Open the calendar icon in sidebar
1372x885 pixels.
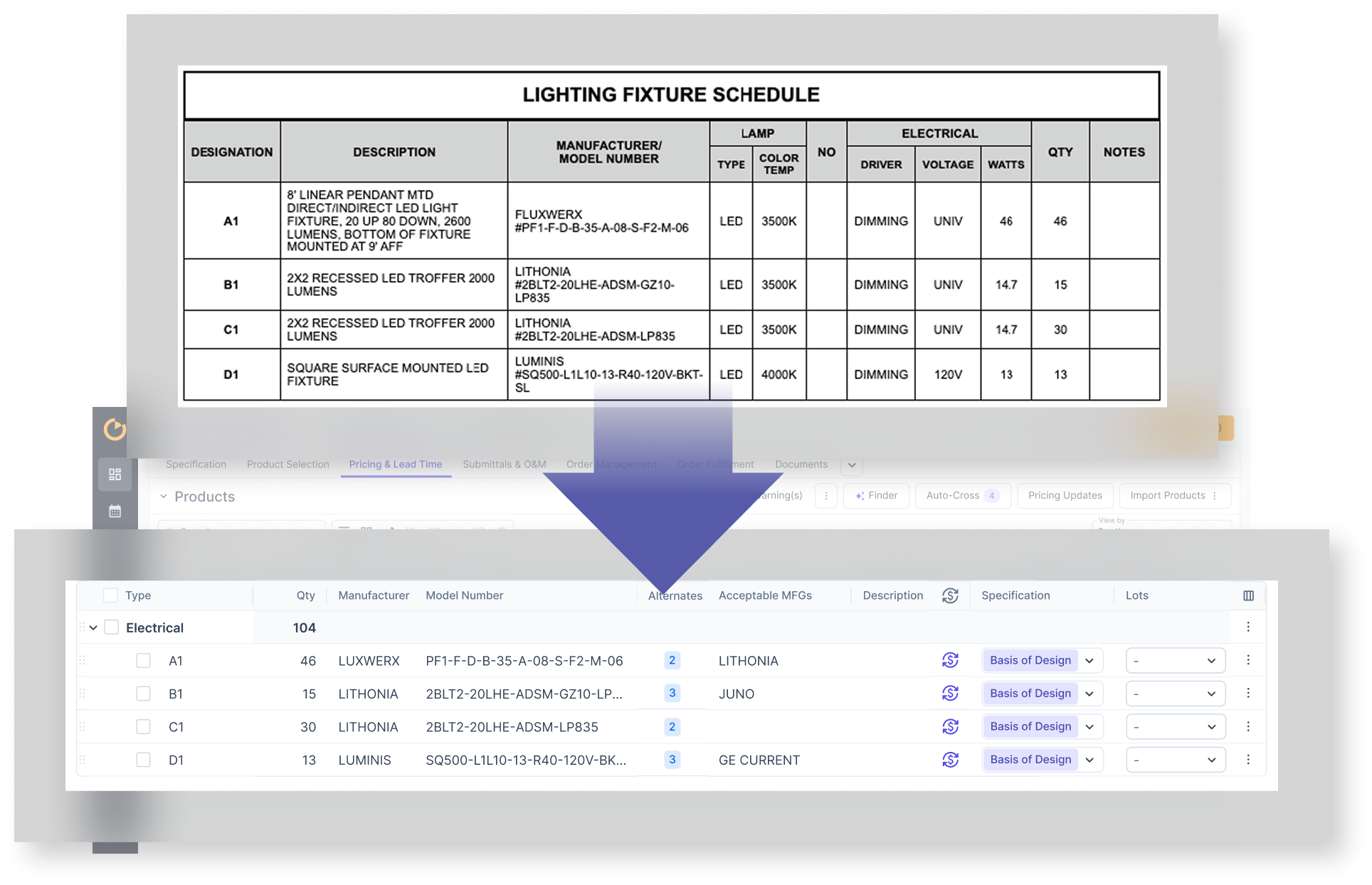tap(115, 512)
